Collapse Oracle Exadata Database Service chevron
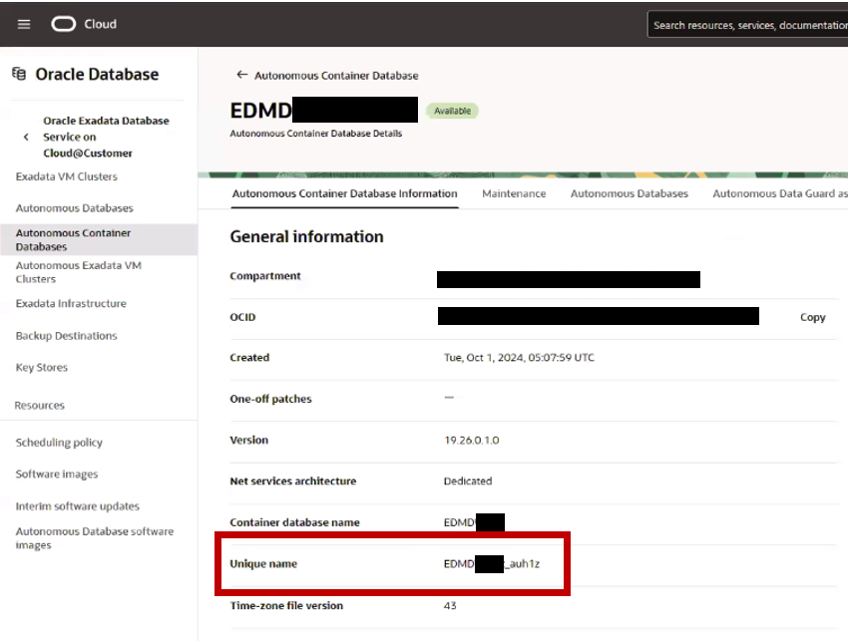Image resolution: width=848 pixels, height=642 pixels. click(26, 137)
